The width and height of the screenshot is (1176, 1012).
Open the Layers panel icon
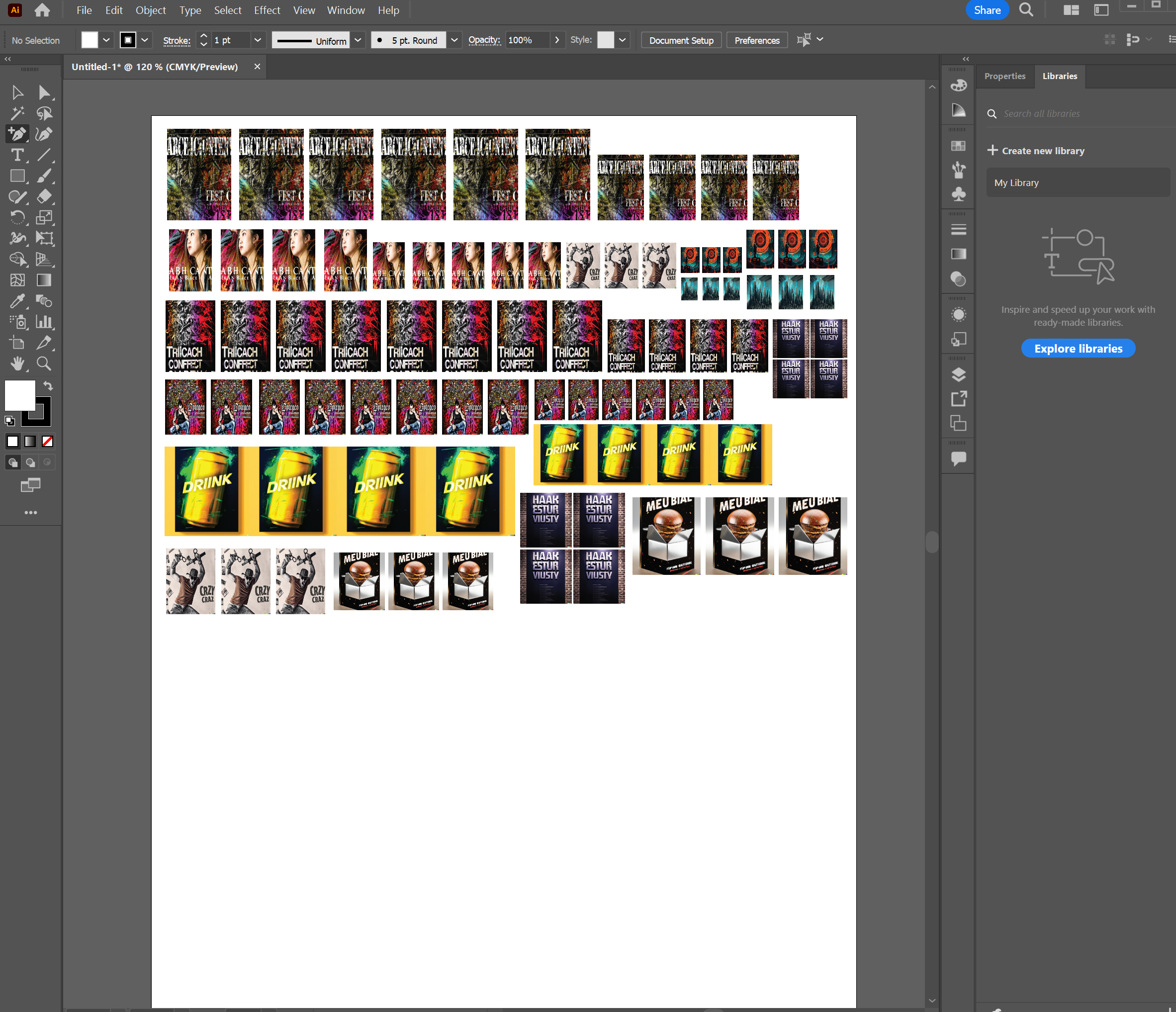(959, 374)
